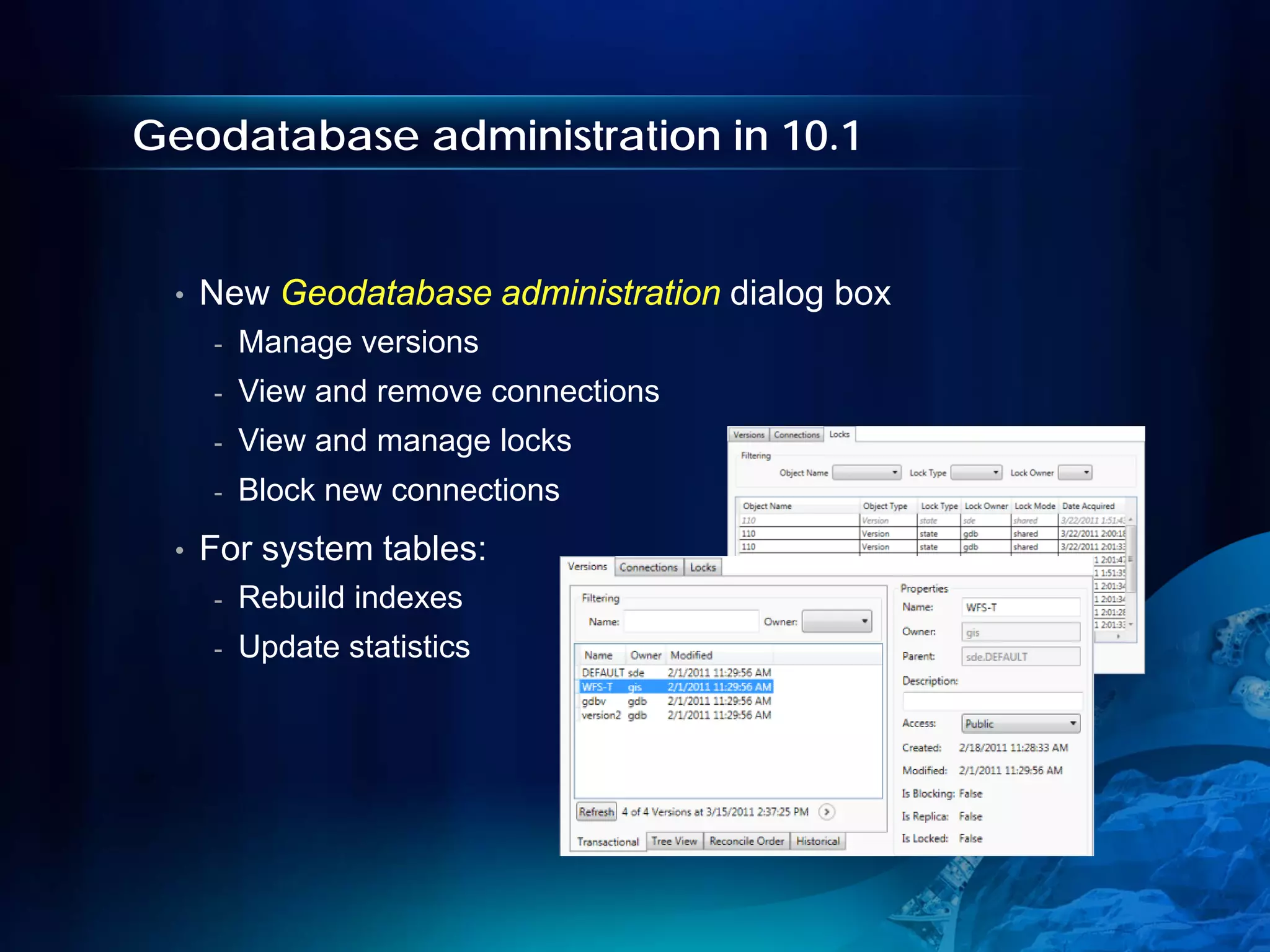Select the Transactional view tab
The width and height of the screenshot is (1270, 952).
pos(608,841)
